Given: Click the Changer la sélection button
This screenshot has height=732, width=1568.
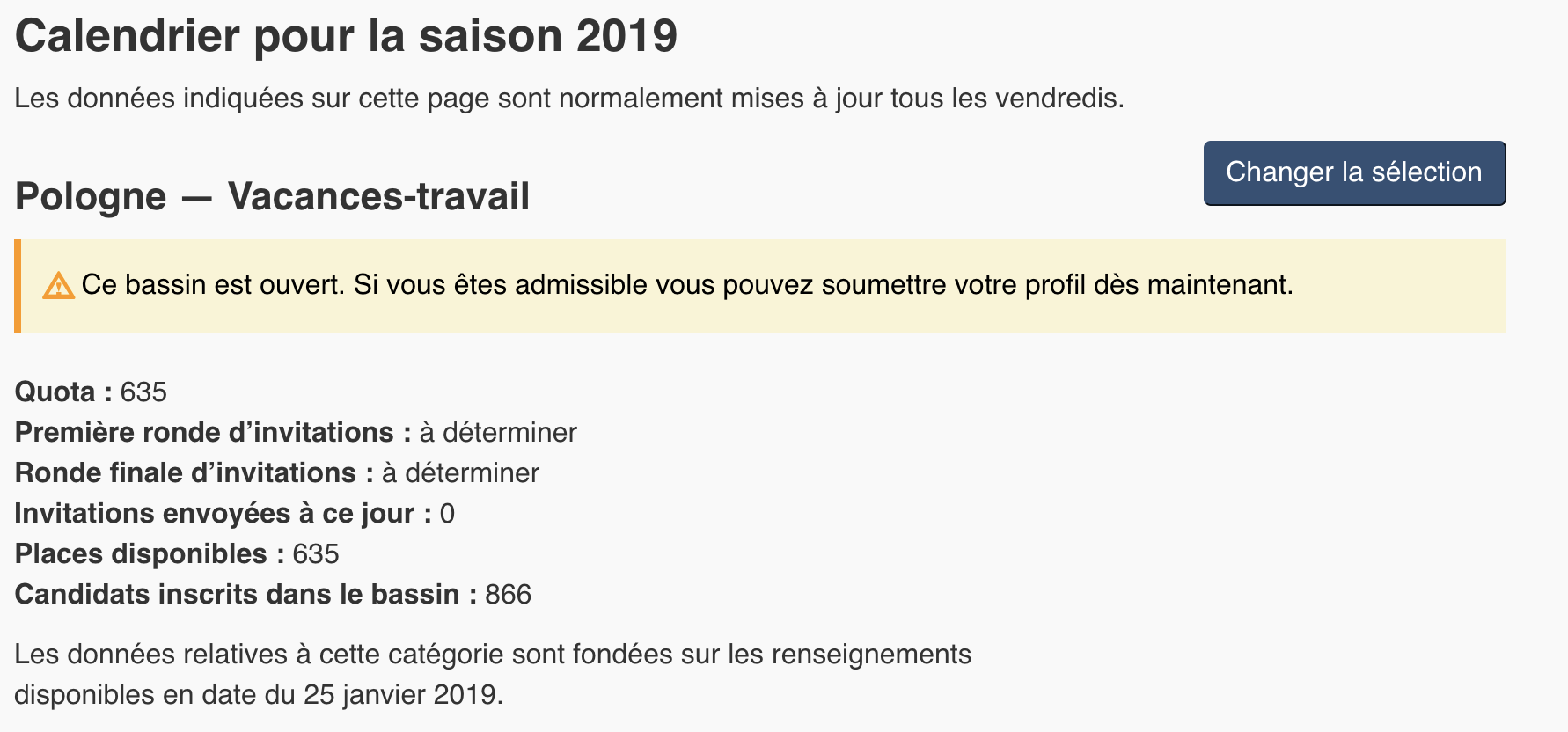Looking at the screenshot, I should (x=1354, y=173).
